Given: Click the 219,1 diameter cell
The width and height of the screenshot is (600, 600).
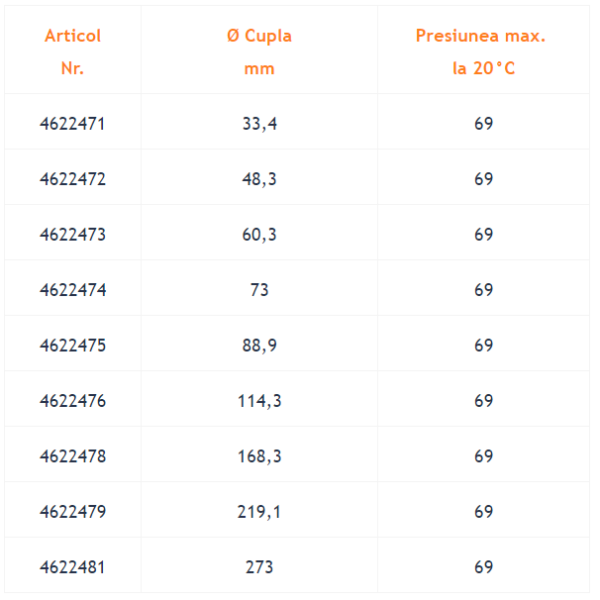Looking at the screenshot, I should [259, 512].
